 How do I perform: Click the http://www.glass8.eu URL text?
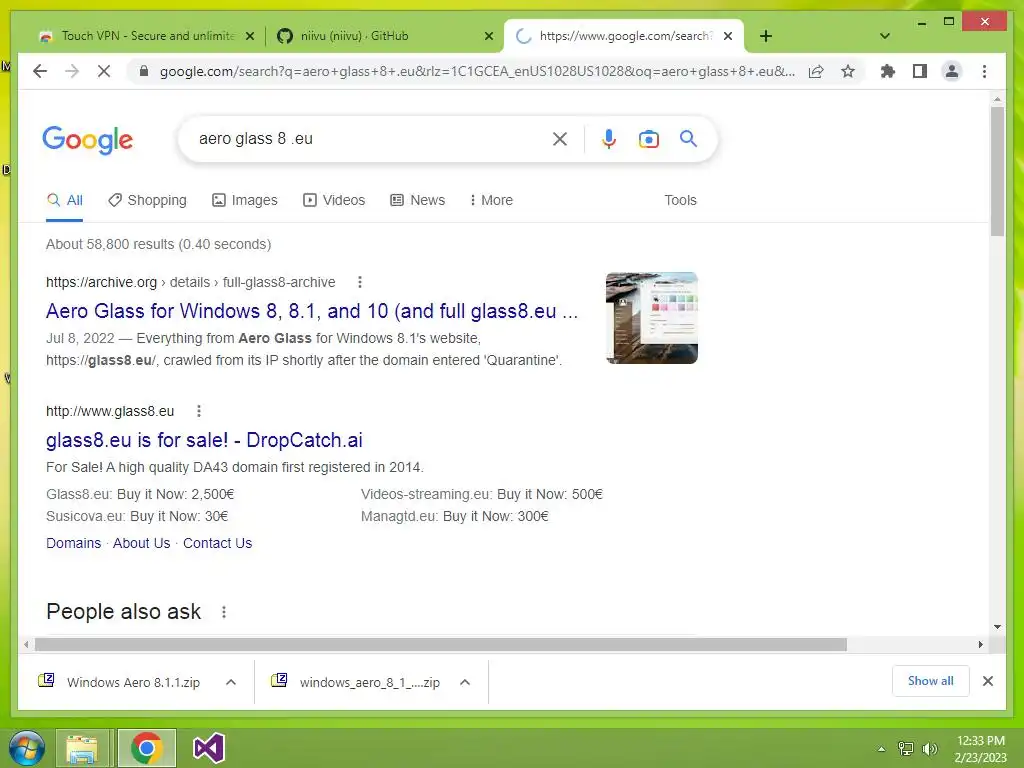coord(110,411)
